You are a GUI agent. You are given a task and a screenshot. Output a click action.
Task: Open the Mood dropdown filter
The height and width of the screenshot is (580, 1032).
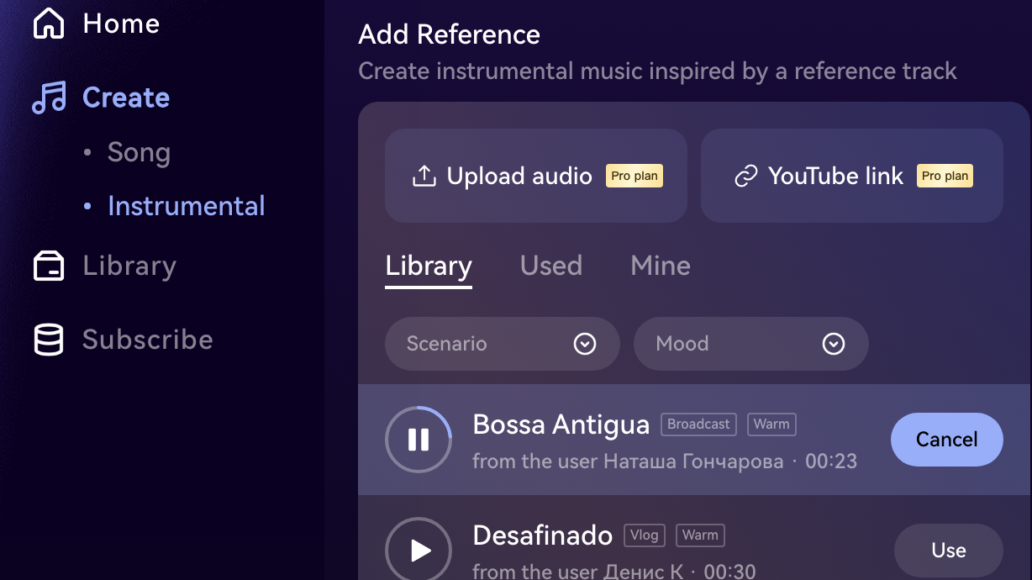751,344
